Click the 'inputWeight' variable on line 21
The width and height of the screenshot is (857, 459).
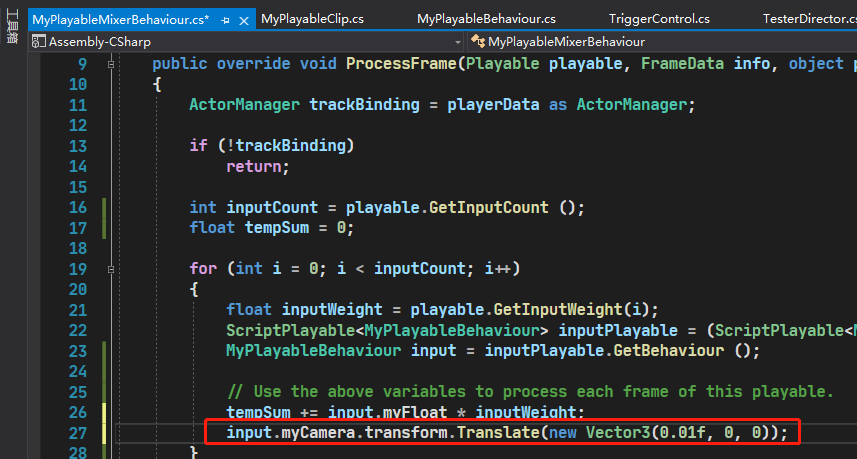[332, 310]
